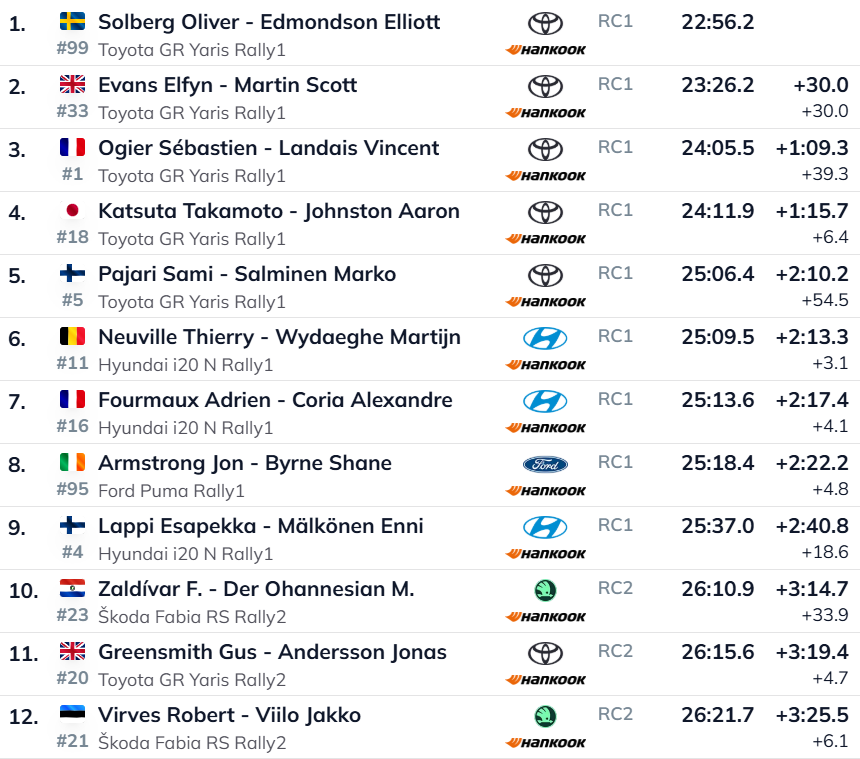Click Lappi's stage time 25:37.0
860x759 pixels.
point(718,526)
